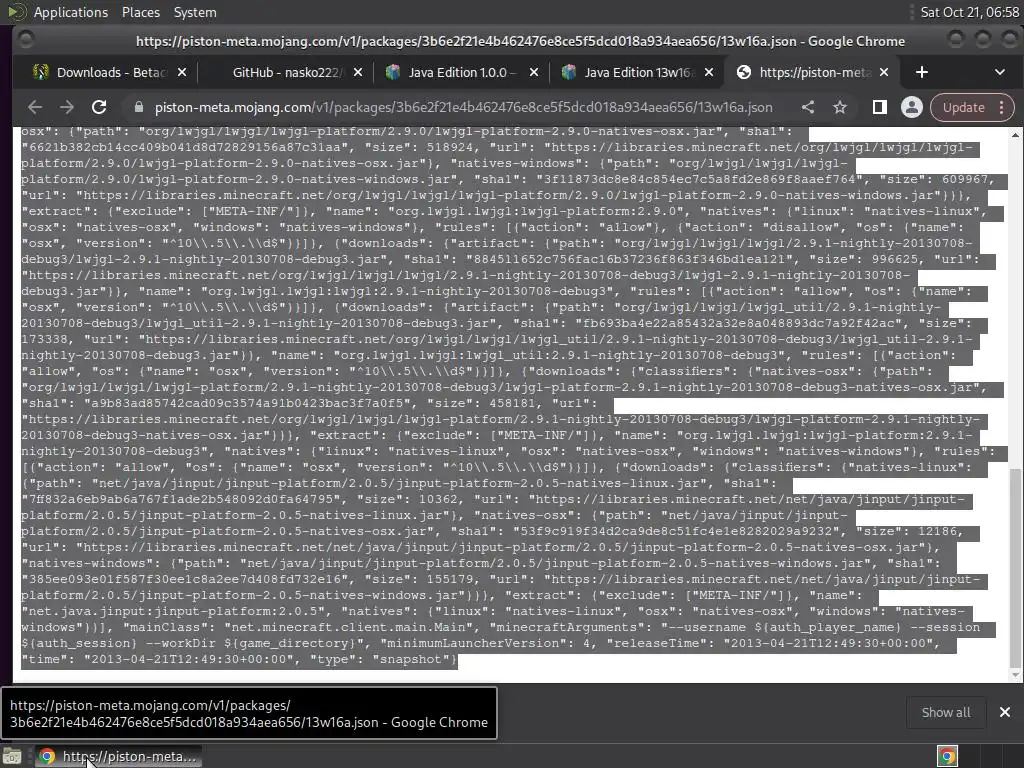
Task: Open the Places menu
Action: click(140, 12)
